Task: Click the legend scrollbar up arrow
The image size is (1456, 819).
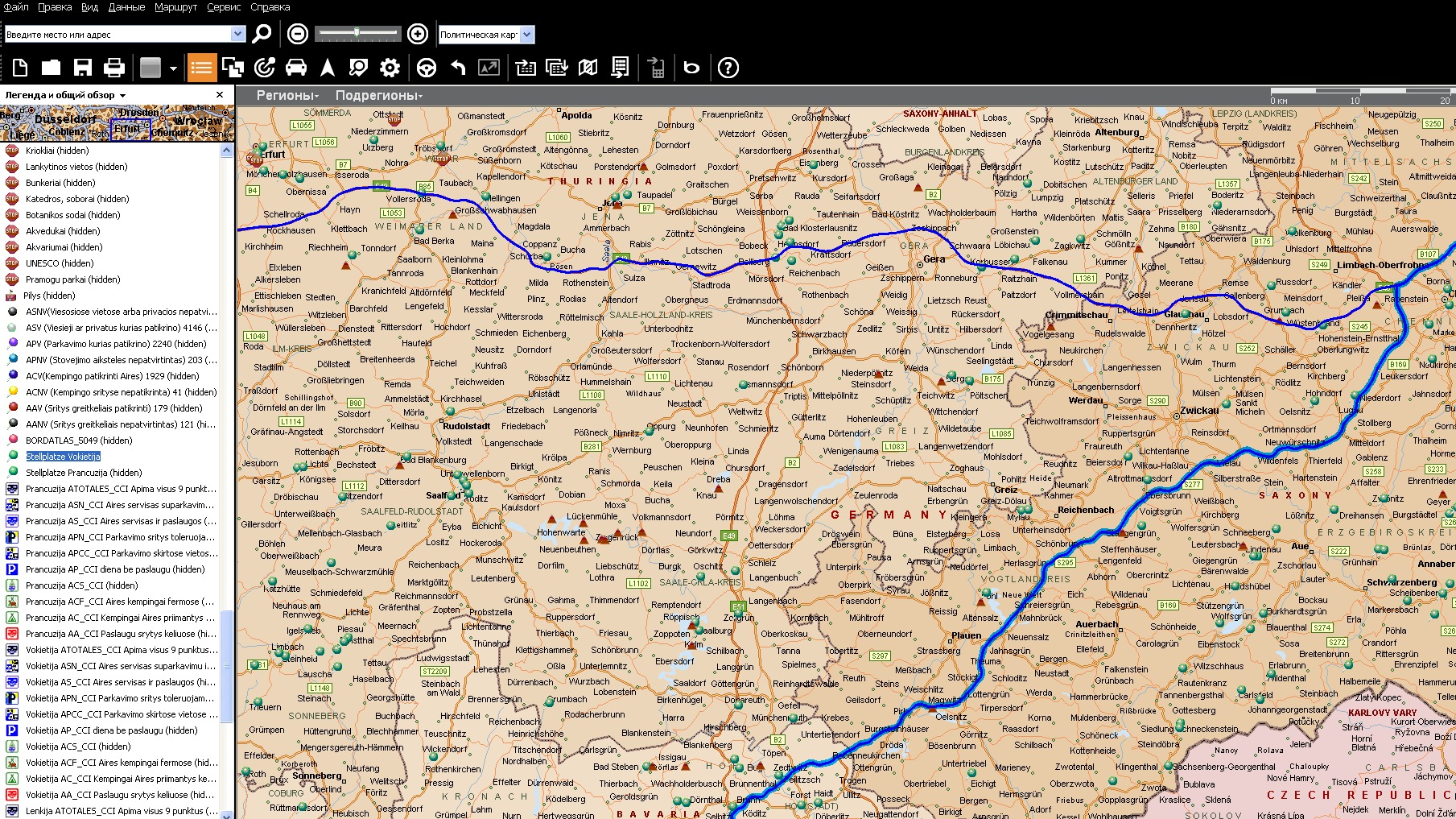Action: click(x=226, y=151)
